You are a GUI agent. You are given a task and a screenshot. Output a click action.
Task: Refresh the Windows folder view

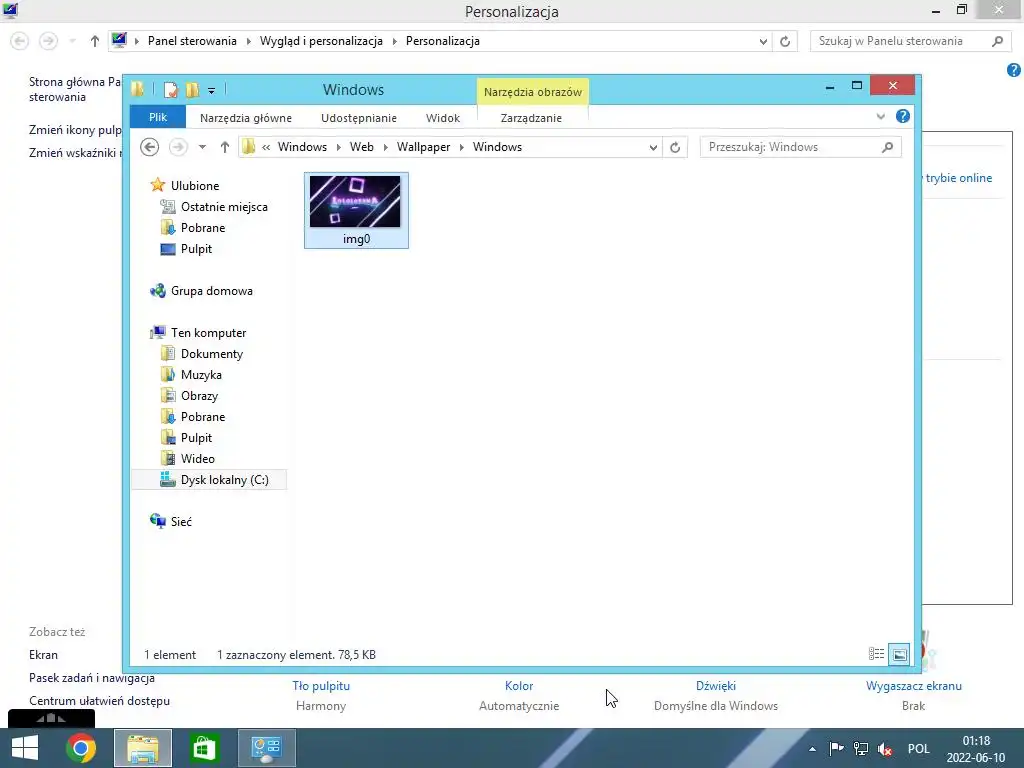click(x=675, y=148)
